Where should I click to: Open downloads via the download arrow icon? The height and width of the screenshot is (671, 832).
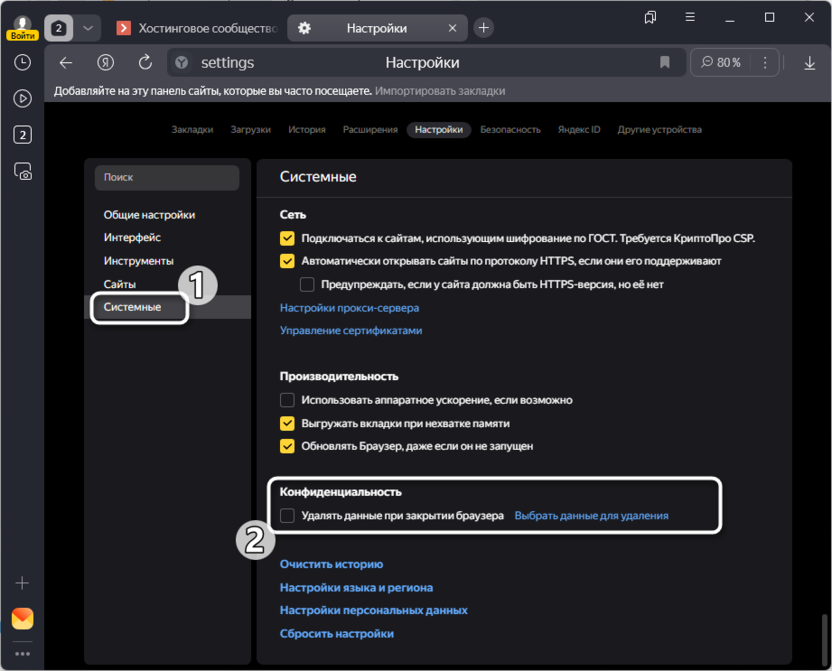pos(810,63)
